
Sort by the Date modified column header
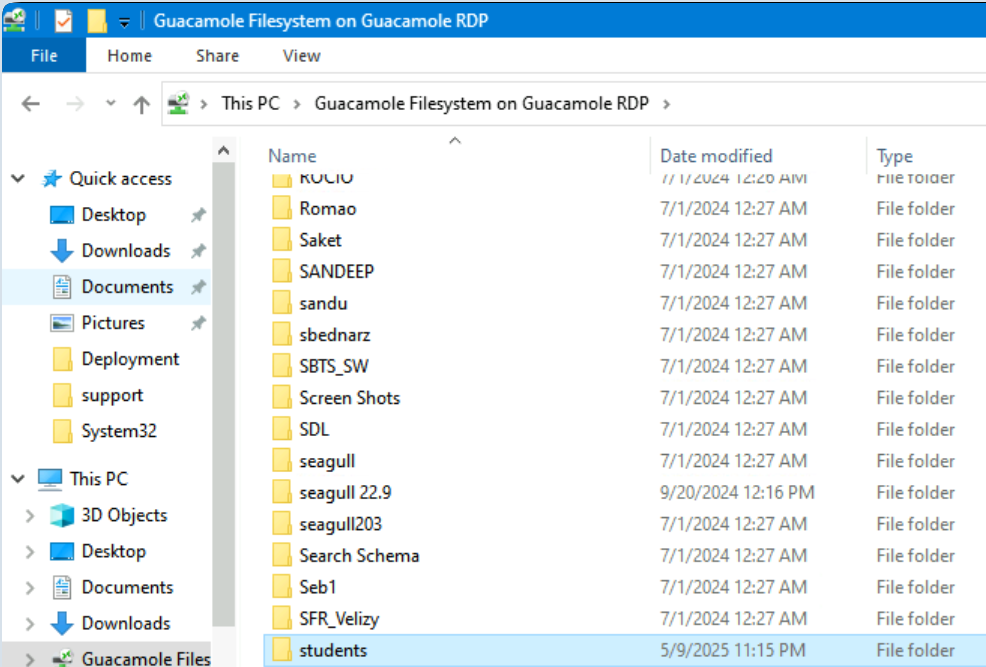click(716, 156)
